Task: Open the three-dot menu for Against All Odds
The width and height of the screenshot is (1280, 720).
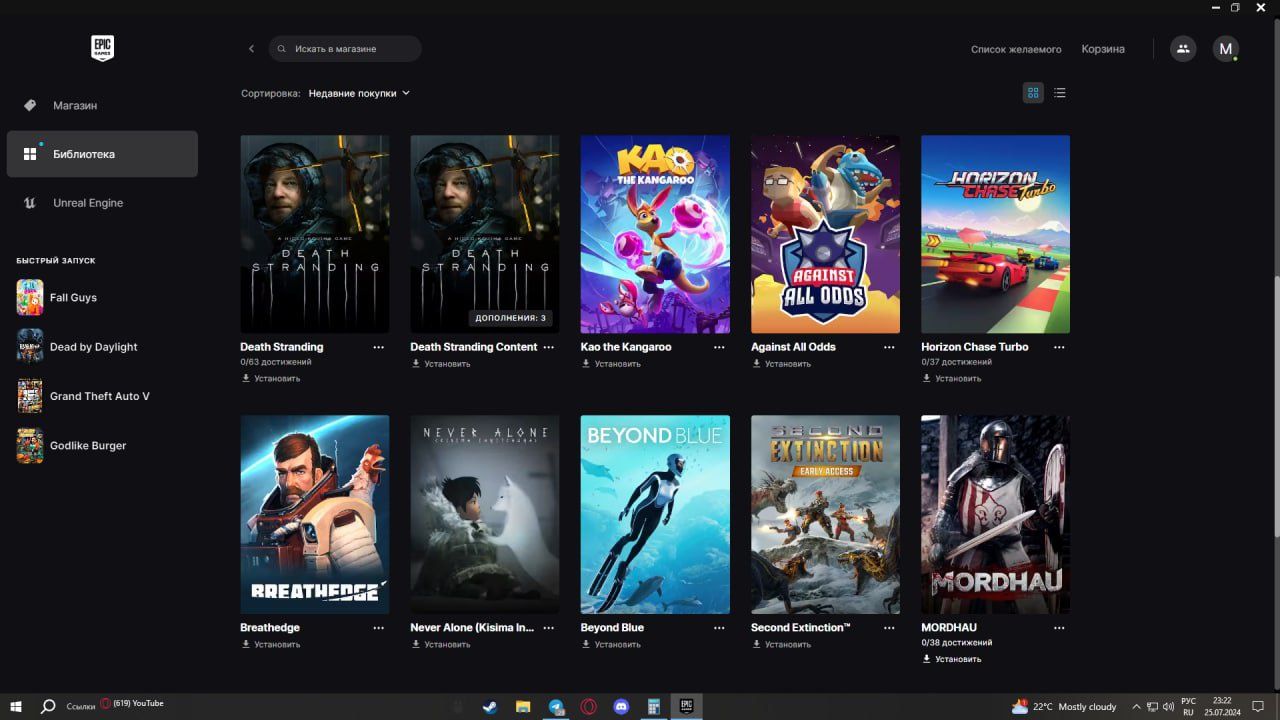Action: point(889,347)
